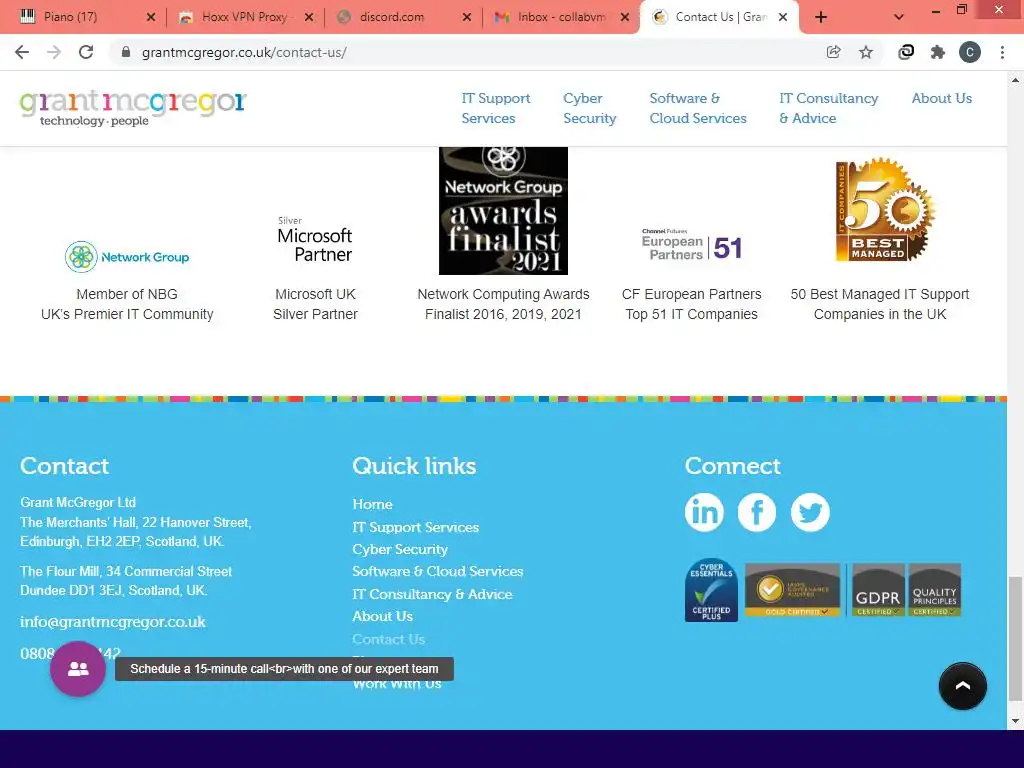Click the IT Support Services quick link
This screenshot has width=1024, height=768.
(415, 527)
